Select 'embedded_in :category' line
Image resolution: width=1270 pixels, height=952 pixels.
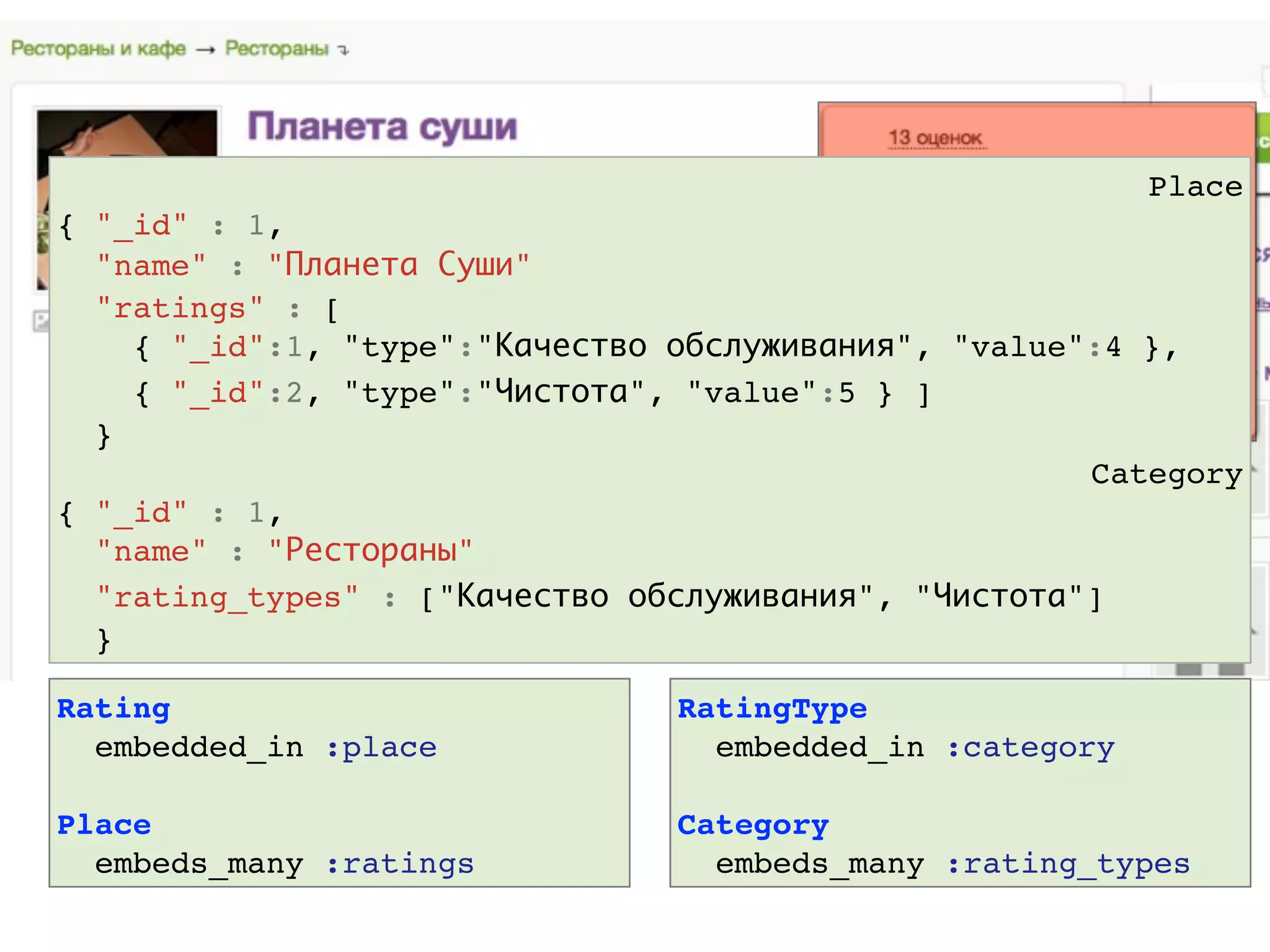click(x=915, y=748)
